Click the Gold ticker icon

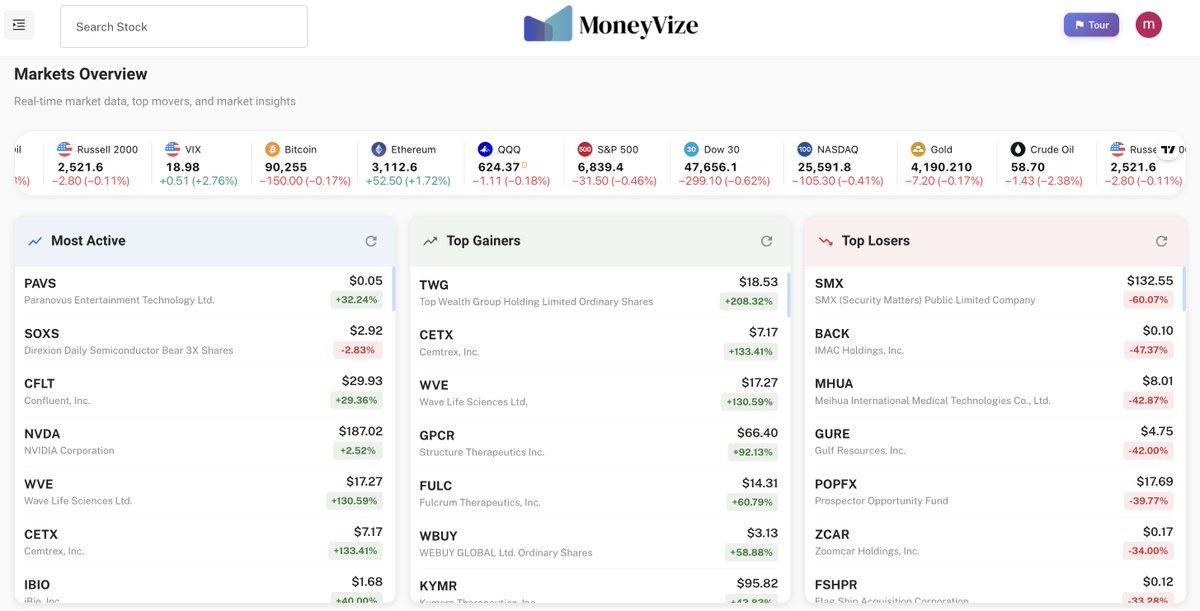pyautogui.click(x=918, y=149)
